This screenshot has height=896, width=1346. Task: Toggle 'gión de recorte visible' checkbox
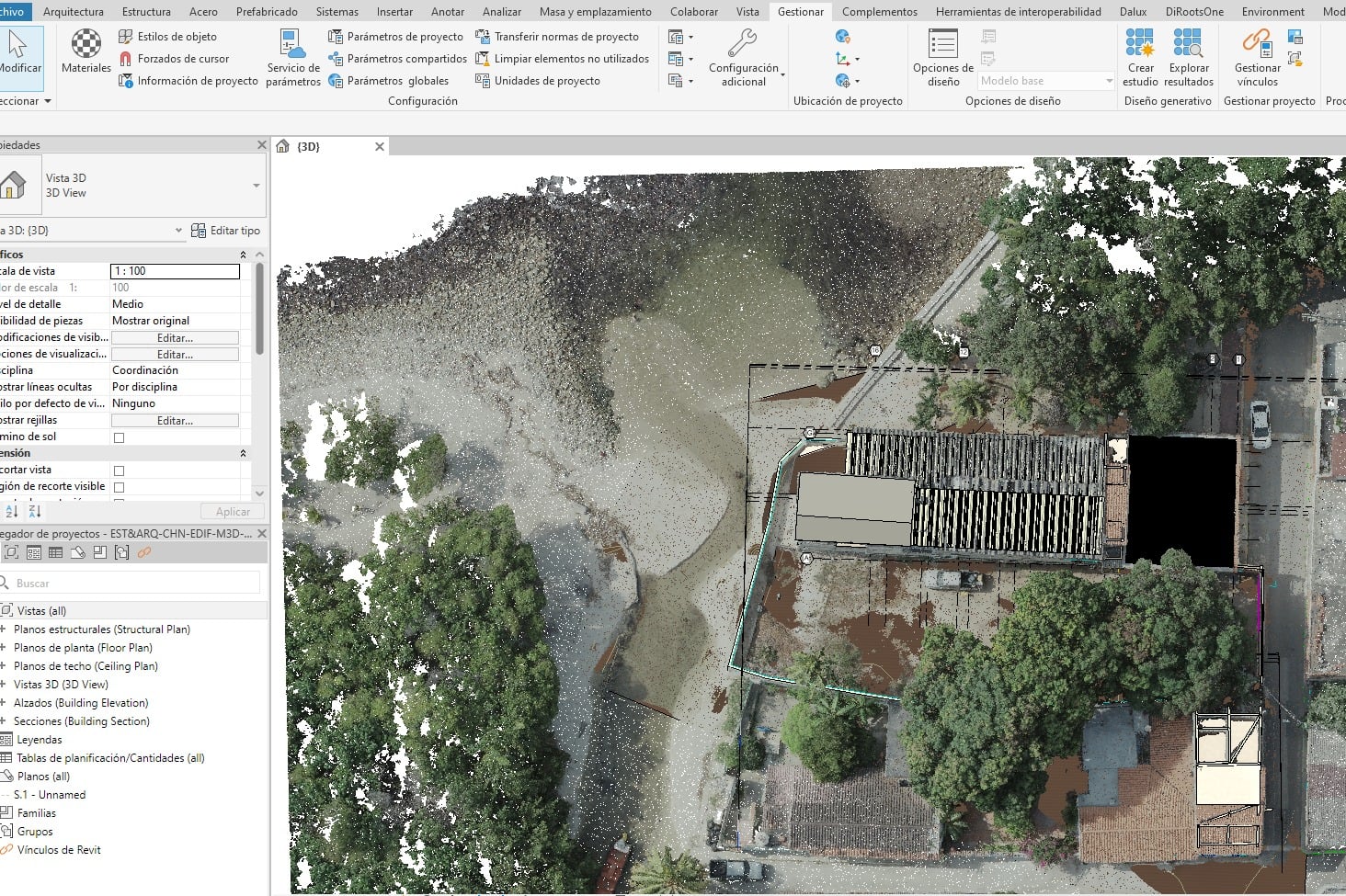pos(119,487)
